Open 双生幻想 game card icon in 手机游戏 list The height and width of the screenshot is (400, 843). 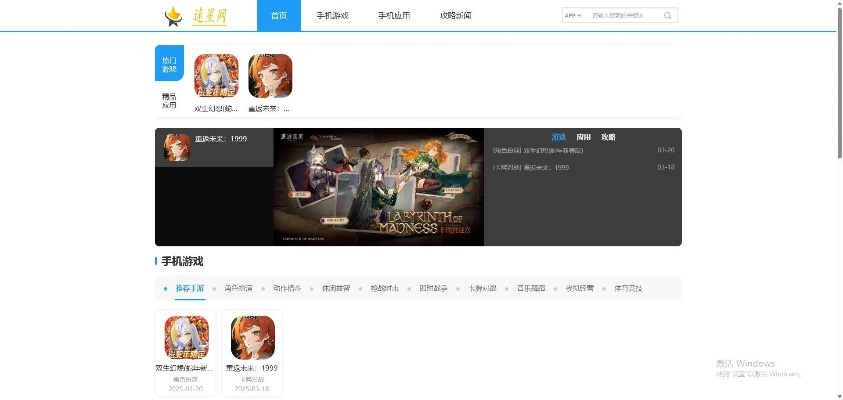187,338
